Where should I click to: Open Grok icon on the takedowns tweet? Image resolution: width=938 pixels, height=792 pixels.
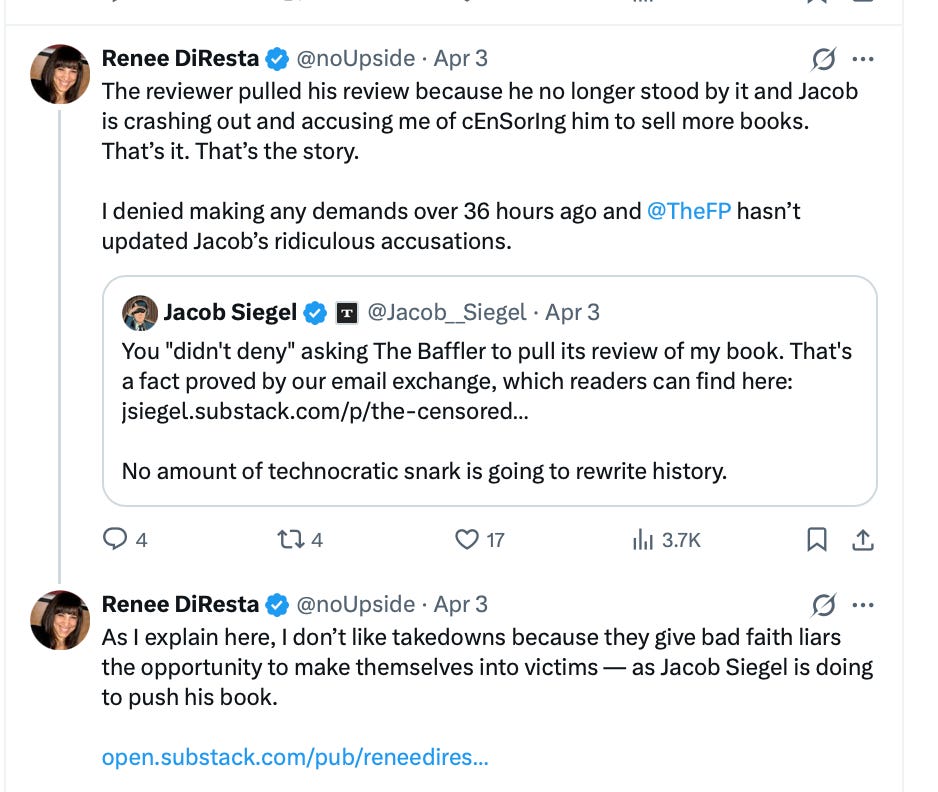coord(823,605)
